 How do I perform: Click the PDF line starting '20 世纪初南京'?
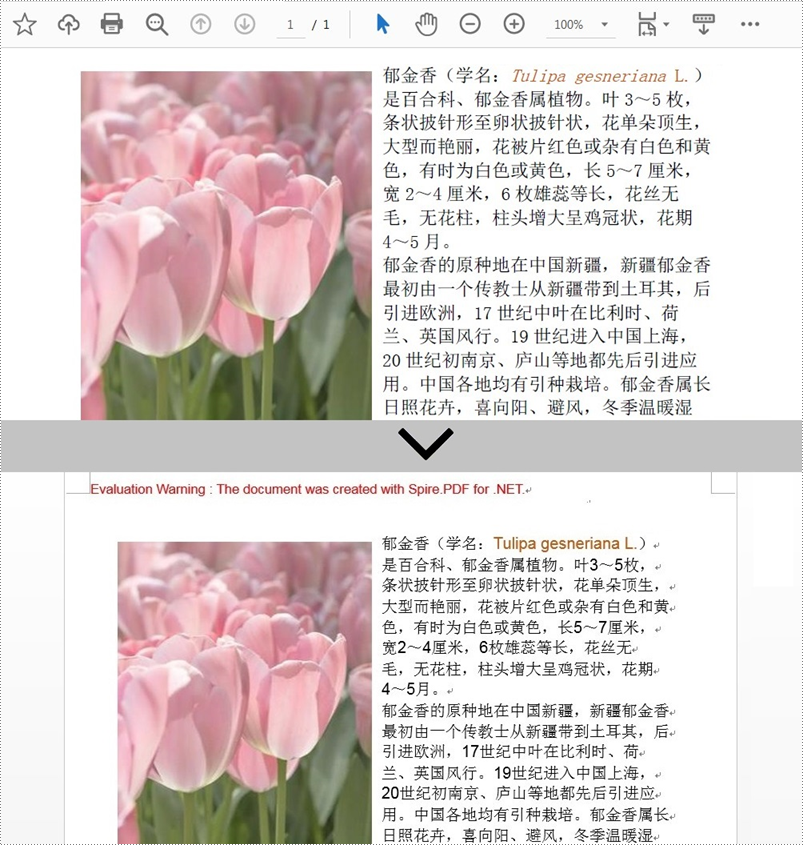click(x=539, y=360)
